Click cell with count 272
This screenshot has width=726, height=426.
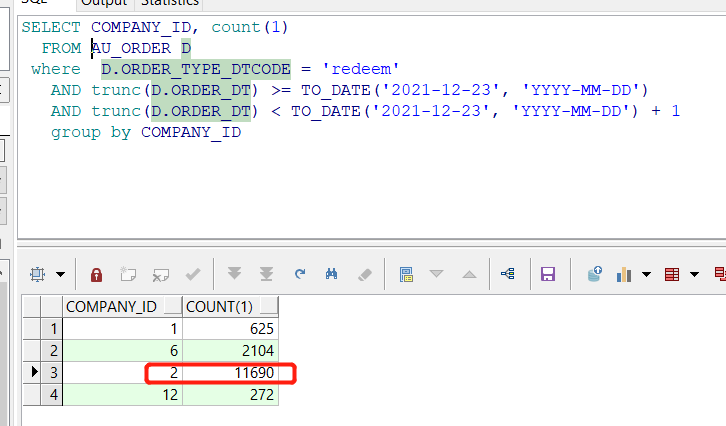[x=231, y=395]
